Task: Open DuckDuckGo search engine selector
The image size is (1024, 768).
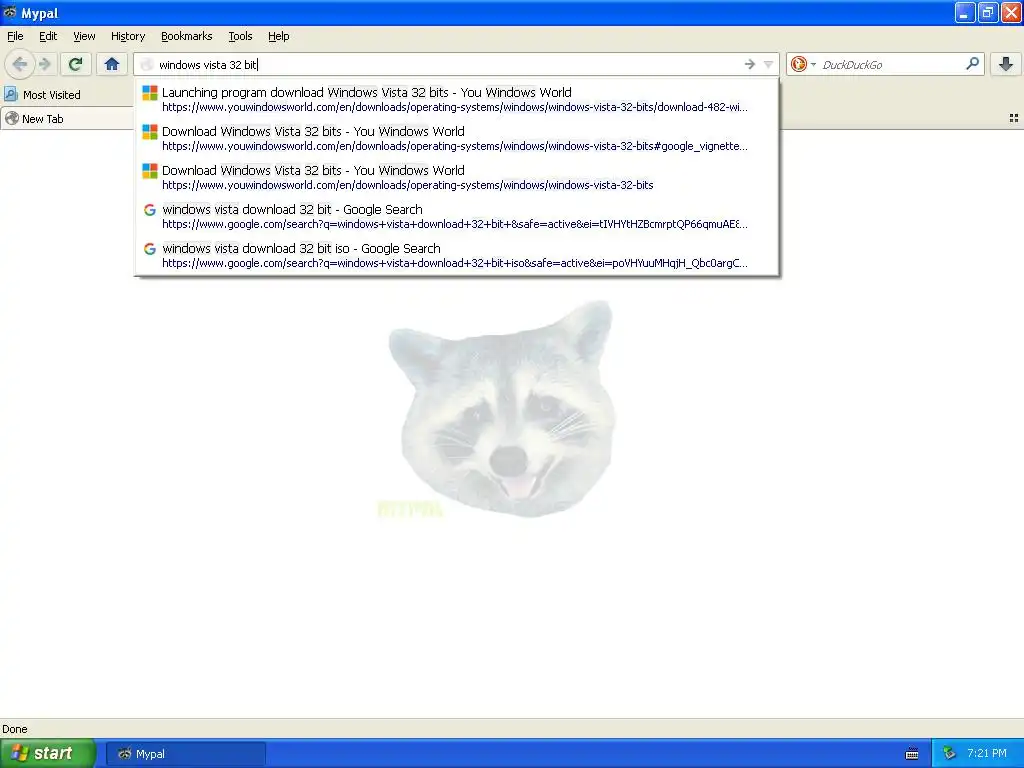Action: click(803, 64)
